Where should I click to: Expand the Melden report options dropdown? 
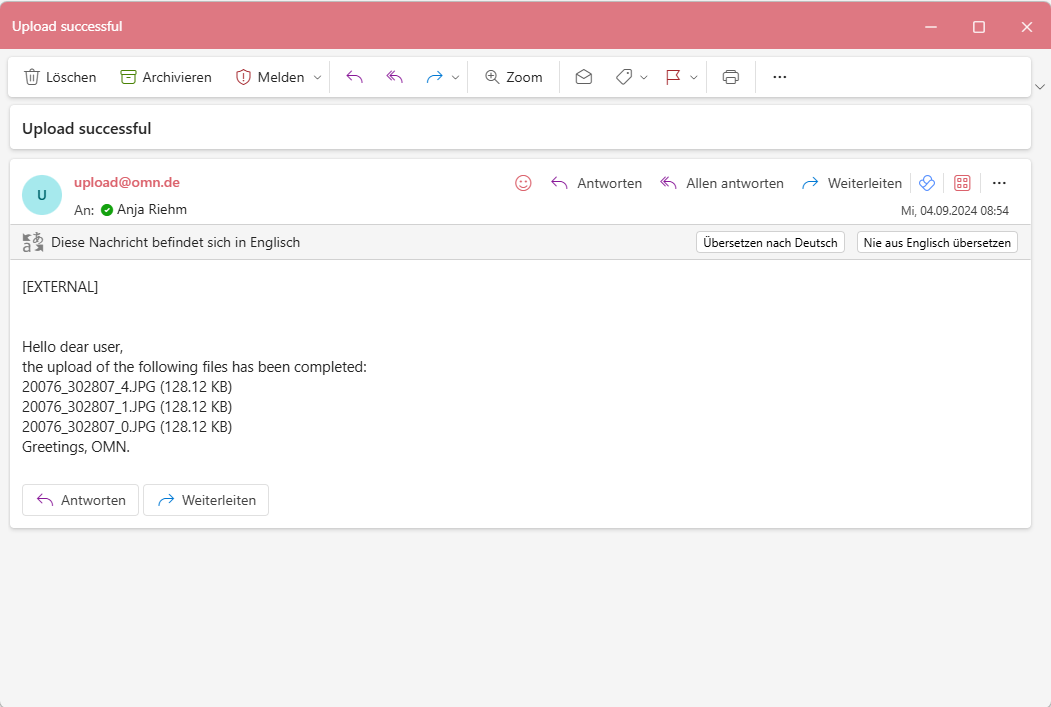[x=317, y=76]
